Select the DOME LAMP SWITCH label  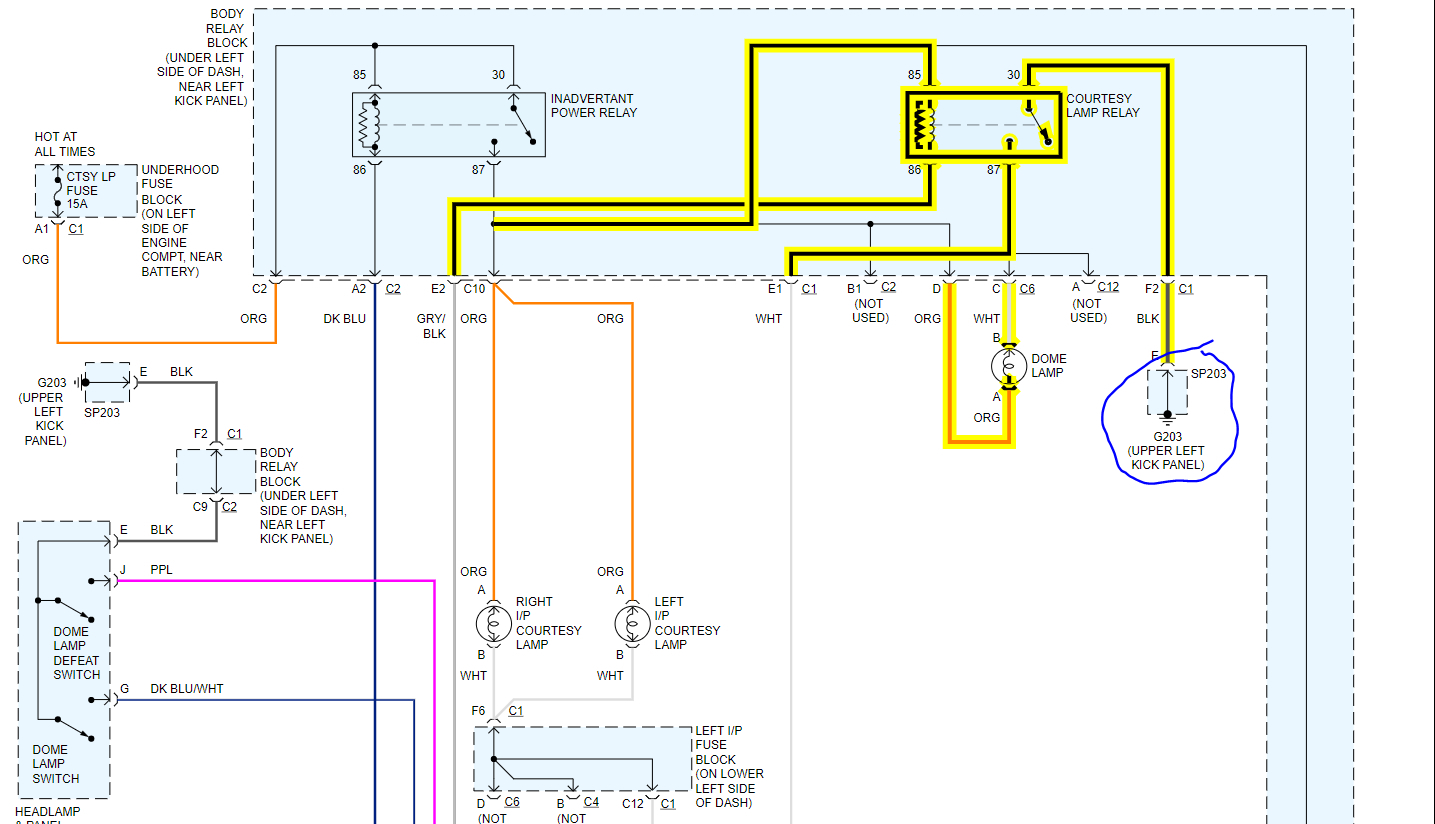tap(56, 764)
